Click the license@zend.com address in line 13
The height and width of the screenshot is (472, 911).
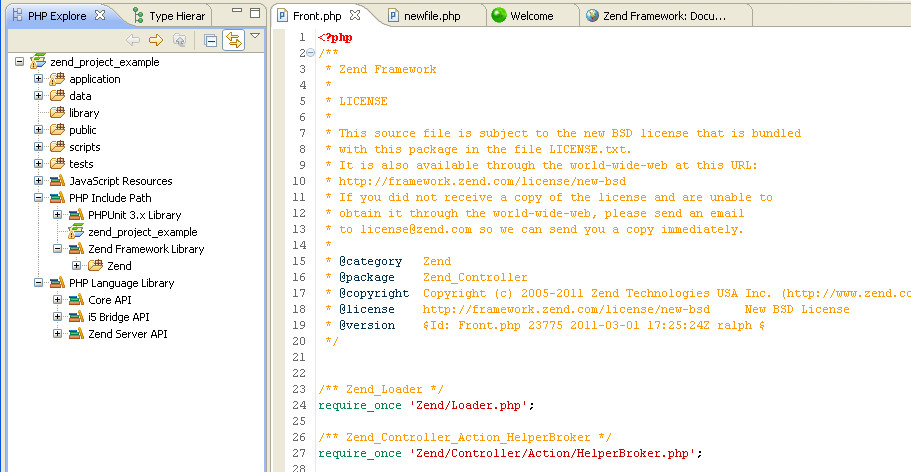416,229
